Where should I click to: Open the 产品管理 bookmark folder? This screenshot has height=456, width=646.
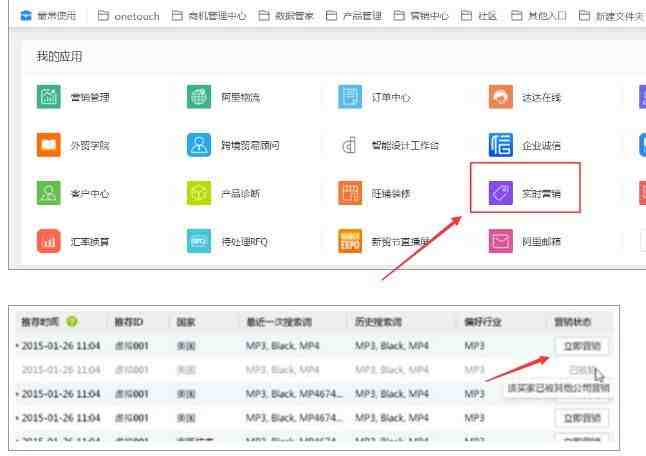click(x=354, y=16)
